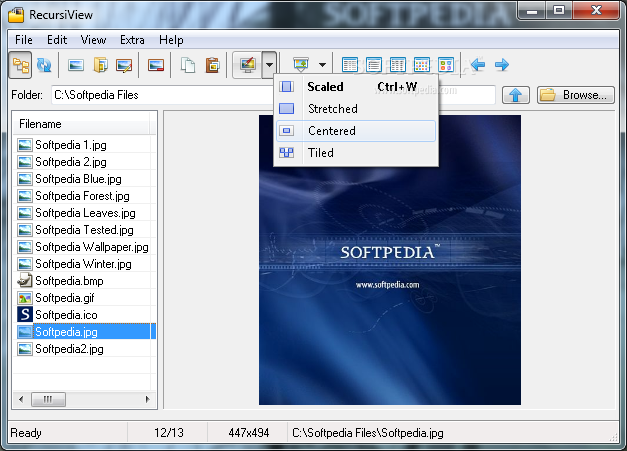Screen dimensions: 627x451
Task: Open the Edit menu
Action: tap(57, 40)
